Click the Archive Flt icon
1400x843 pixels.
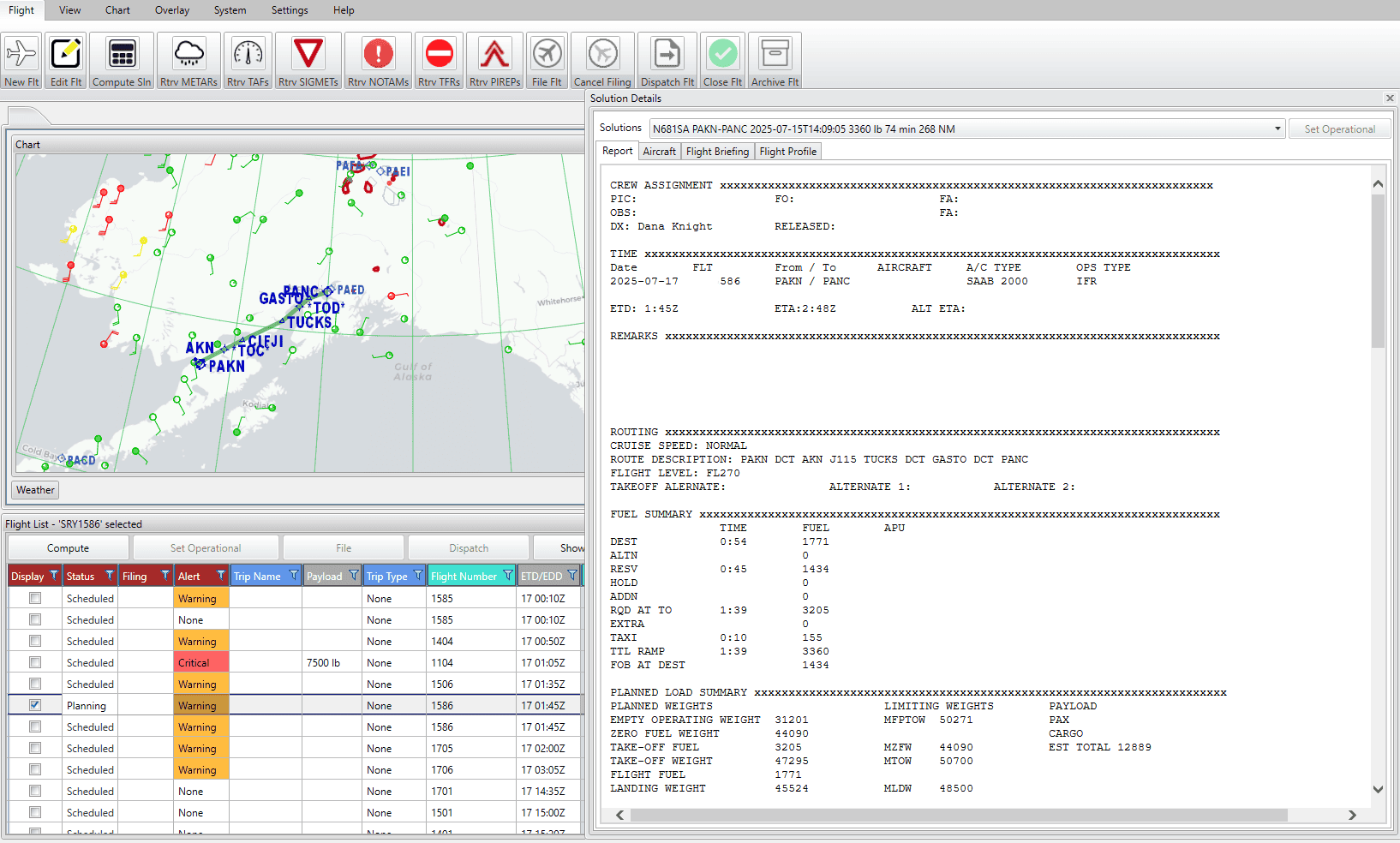774,58
